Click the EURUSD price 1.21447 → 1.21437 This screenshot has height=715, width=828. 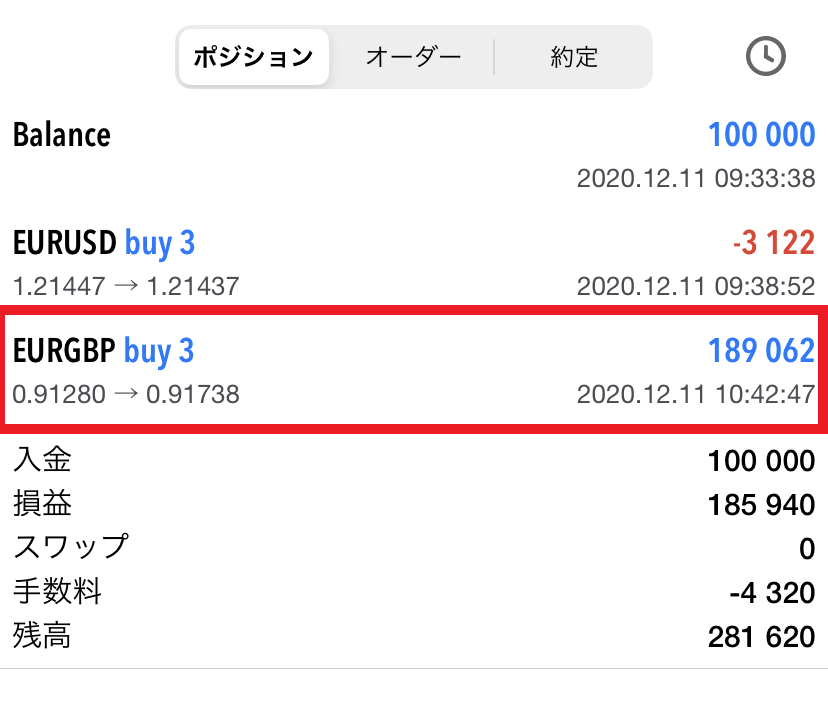click(126, 286)
